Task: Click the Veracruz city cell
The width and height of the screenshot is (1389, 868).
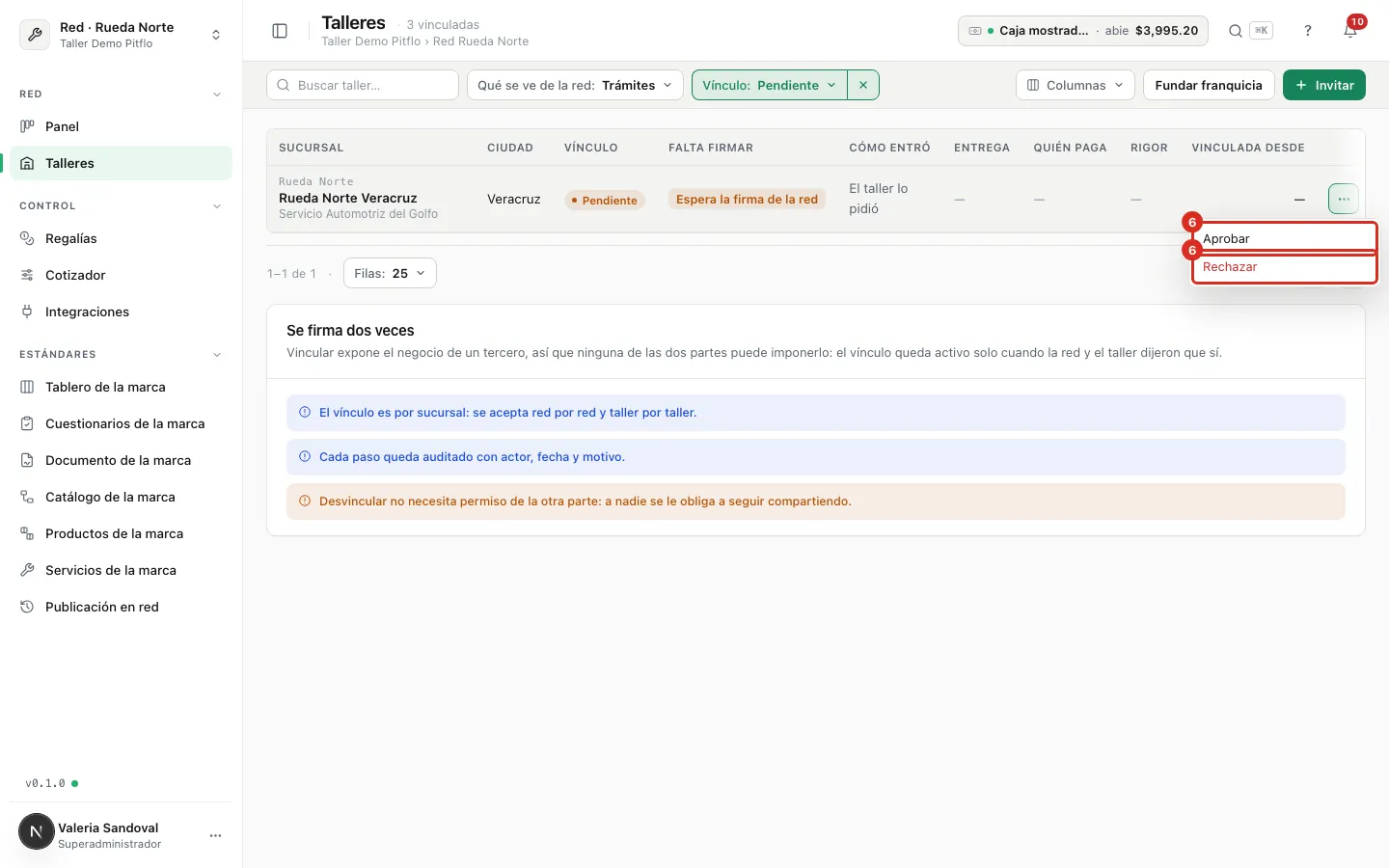Action: click(x=514, y=199)
